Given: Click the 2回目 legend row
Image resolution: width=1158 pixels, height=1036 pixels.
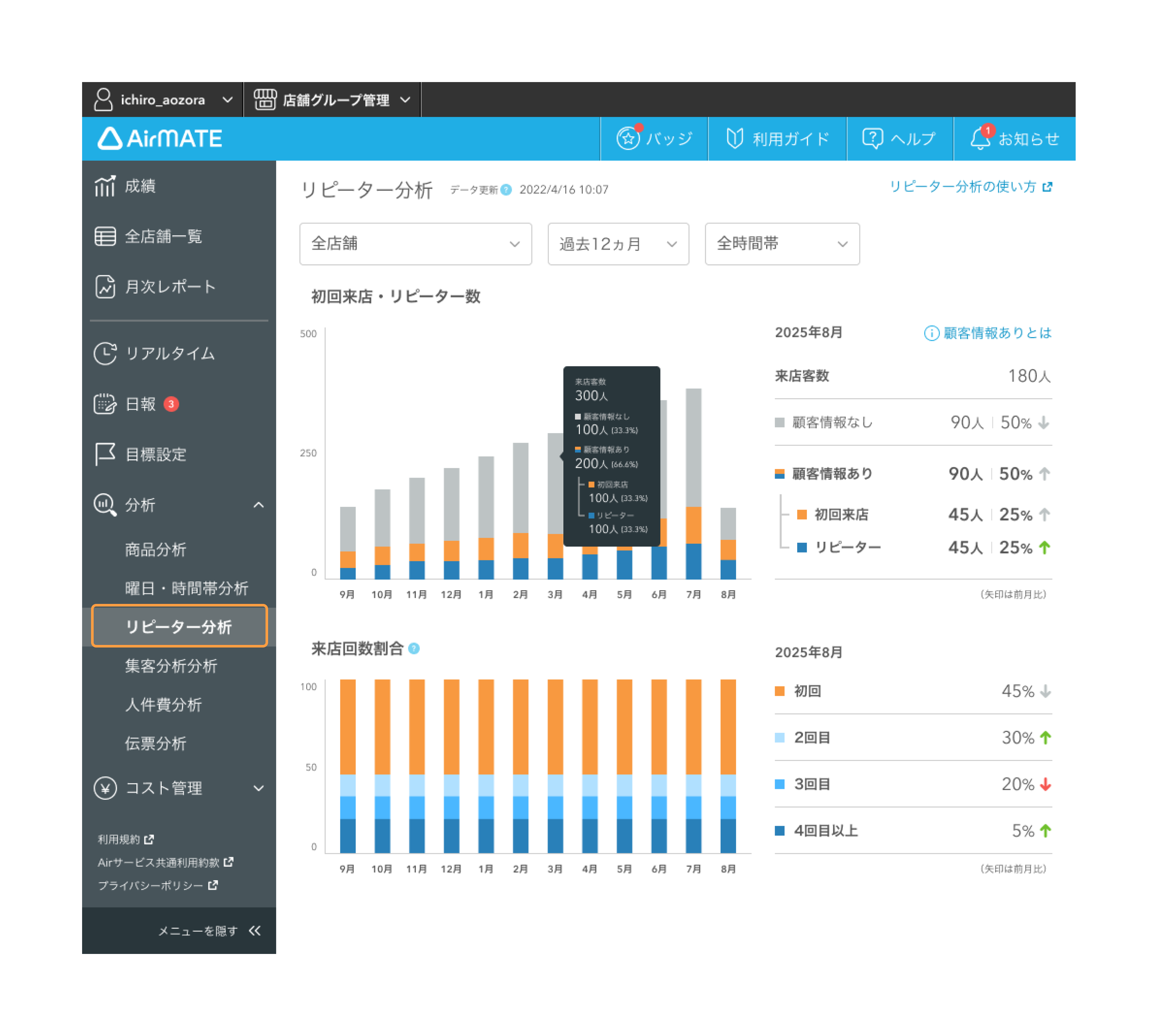Looking at the screenshot, I should 913,738.
